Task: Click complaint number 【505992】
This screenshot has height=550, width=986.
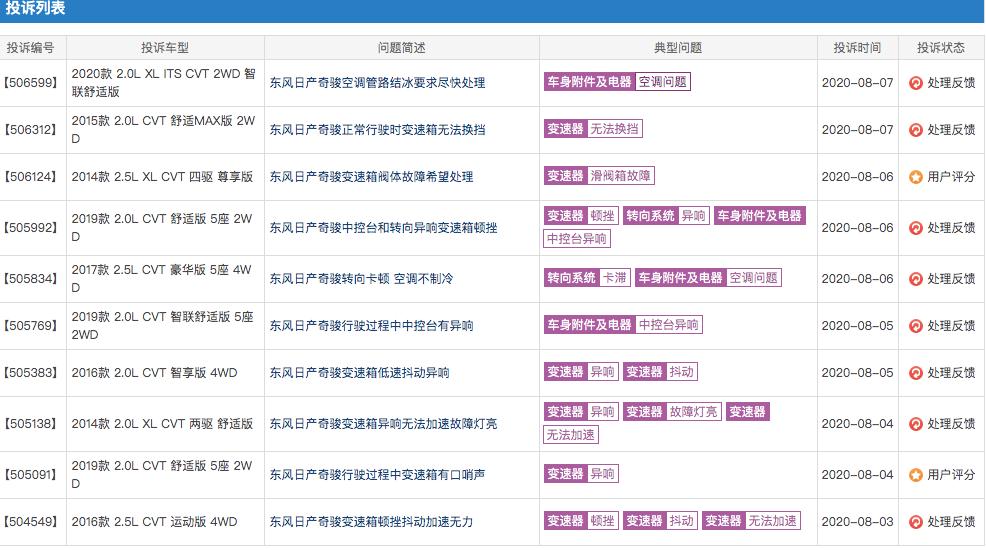Action: 30,228
